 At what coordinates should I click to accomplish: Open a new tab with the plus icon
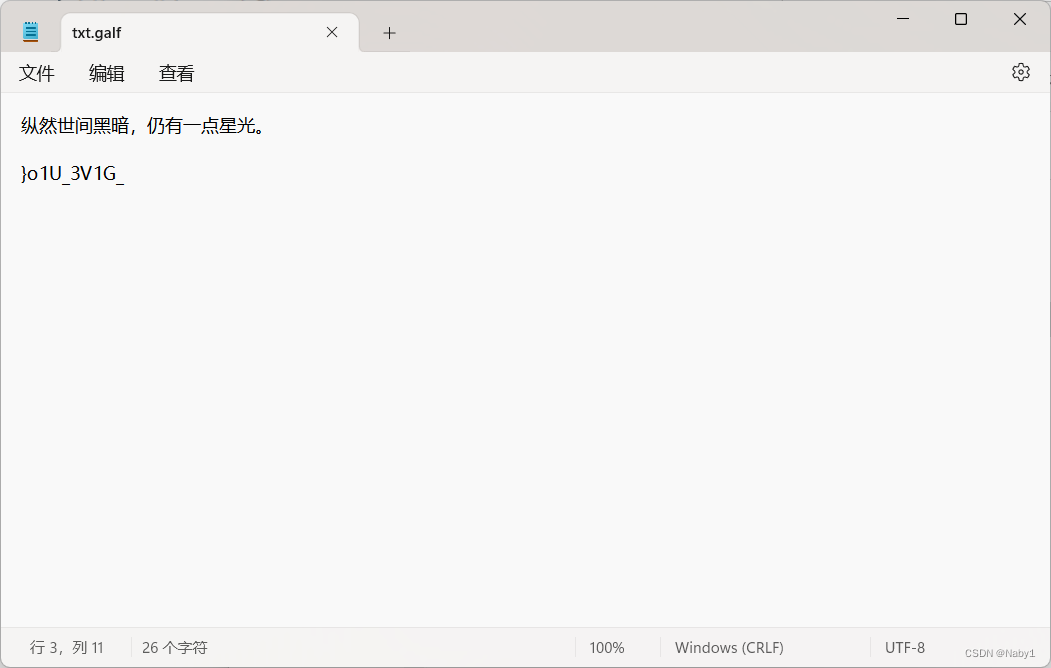tap(389, 32)
